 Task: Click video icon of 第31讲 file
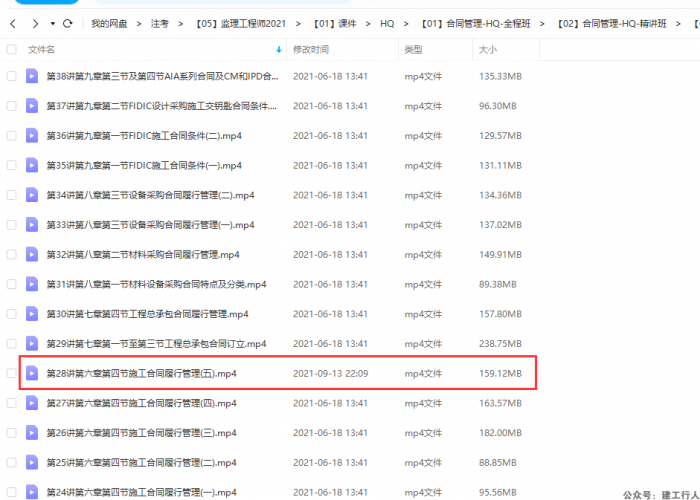(x=32, y=284)
